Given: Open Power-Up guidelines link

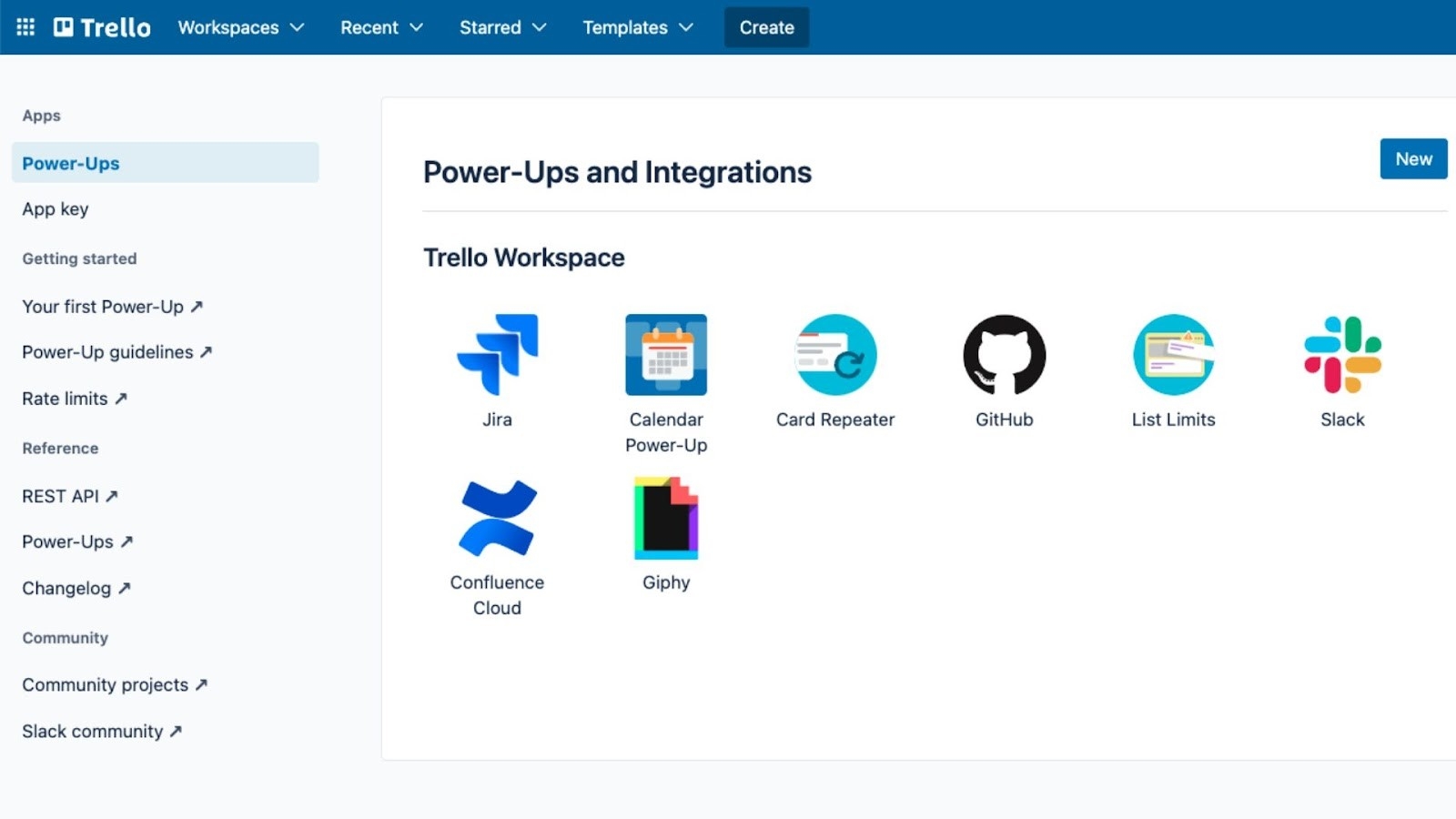Looking at the screenshot, I should tap(116, 352).
